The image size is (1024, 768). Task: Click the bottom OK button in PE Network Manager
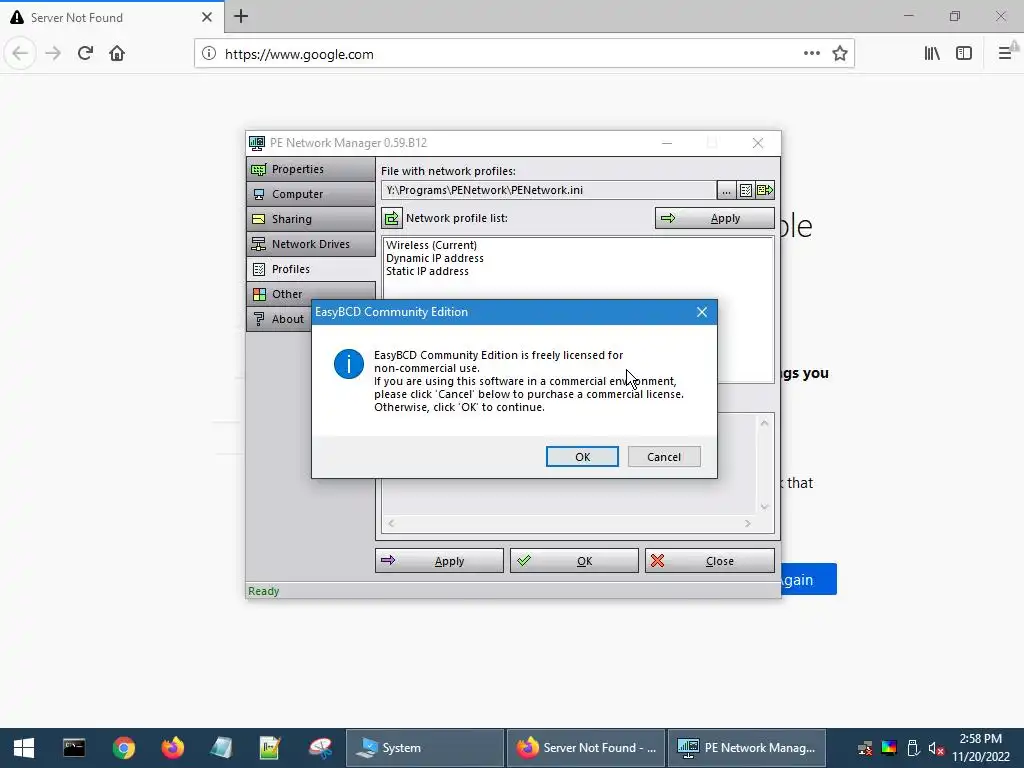point(574,561)
